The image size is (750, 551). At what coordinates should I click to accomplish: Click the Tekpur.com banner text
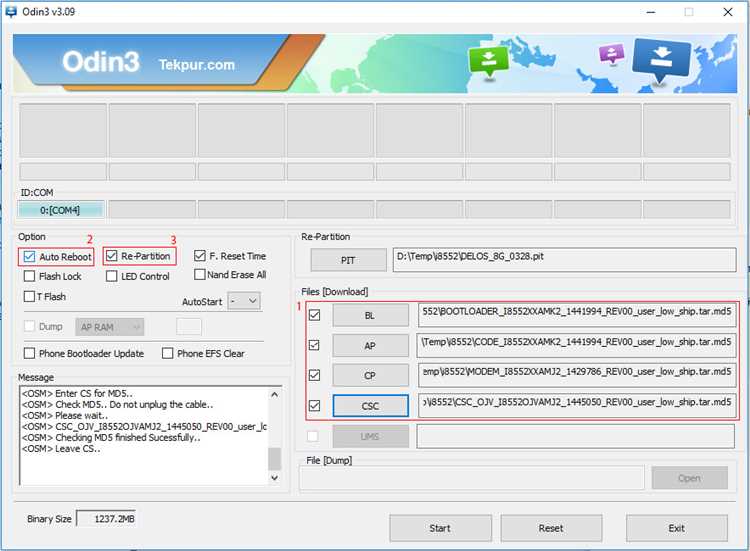coord(197,65)
